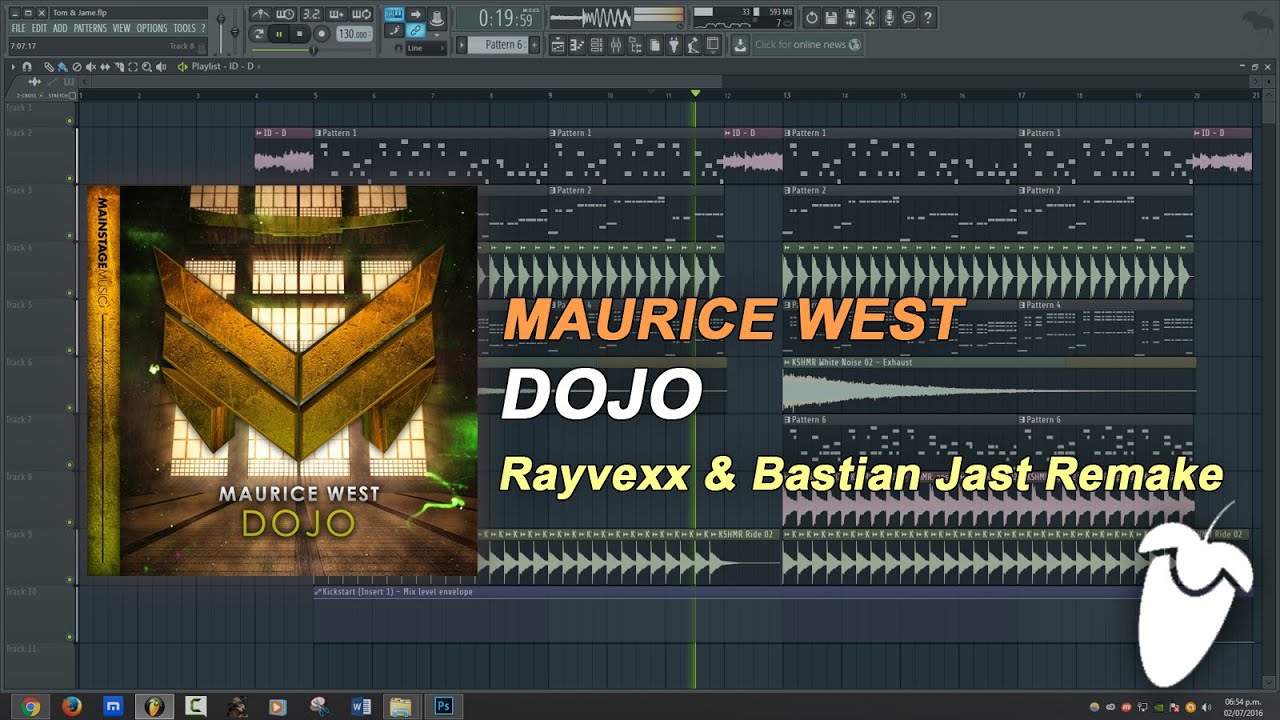1280x720 pixels.
Task: Open the tempo tapper icon
Action: 693,45
